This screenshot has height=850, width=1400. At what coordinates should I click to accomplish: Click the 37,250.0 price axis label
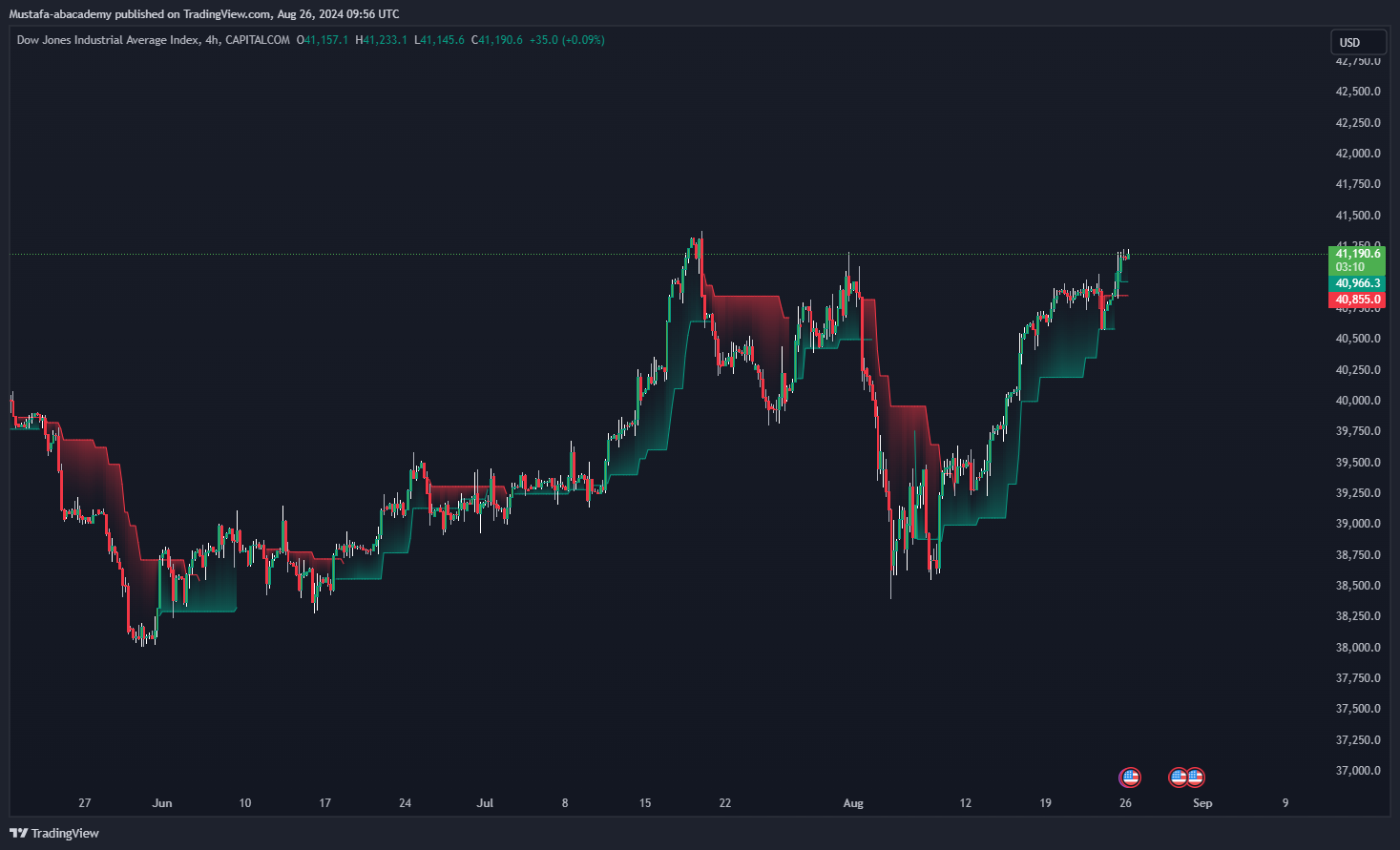click(1358, 740)
